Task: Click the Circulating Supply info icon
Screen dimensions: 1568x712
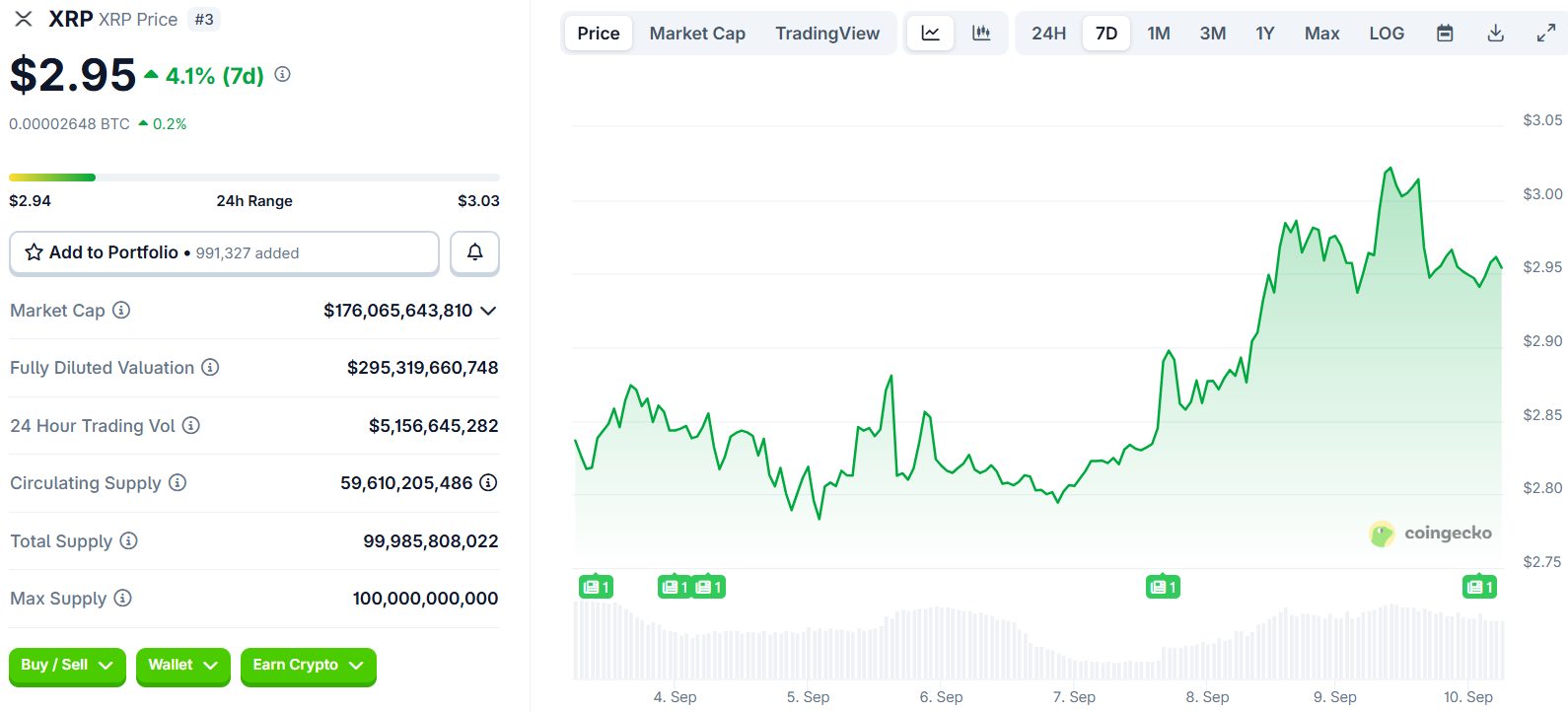Action: (178, 483)
